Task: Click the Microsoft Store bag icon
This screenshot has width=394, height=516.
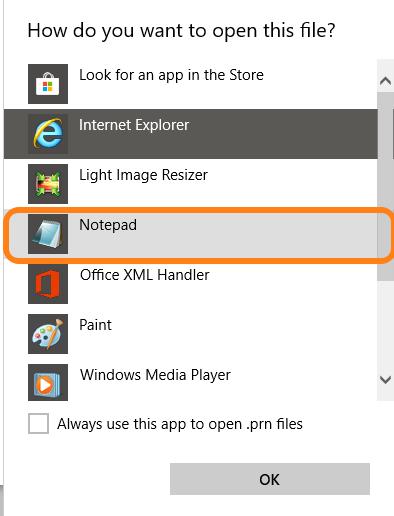Action: click(x=48, y=84)
